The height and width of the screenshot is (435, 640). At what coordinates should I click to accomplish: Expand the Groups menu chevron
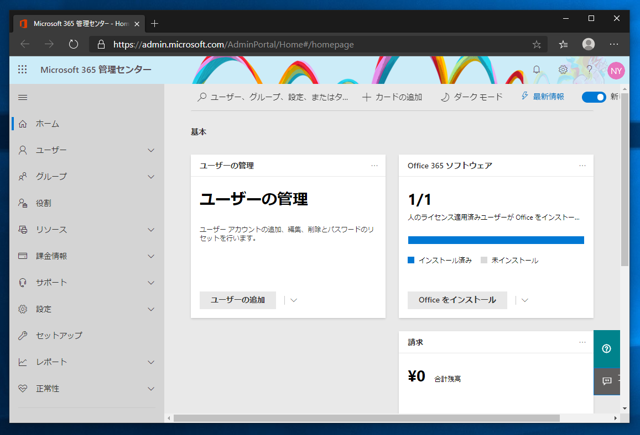(151, 177)
